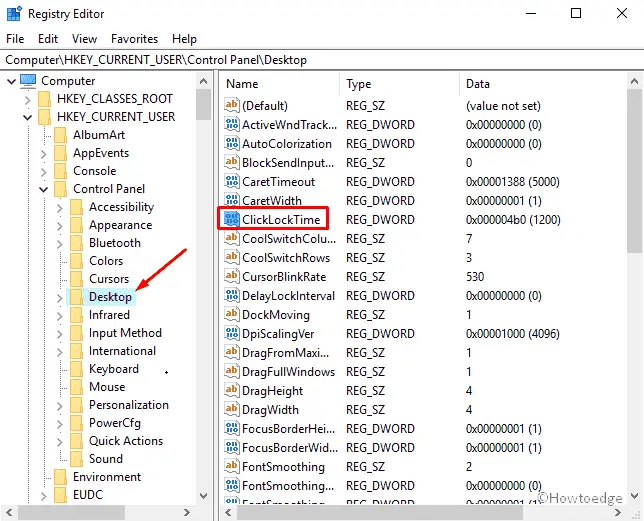Collapse the HKEY_CURRENT_USER tree node
Viewport: 644px width, 521px height.
point(27,117)
